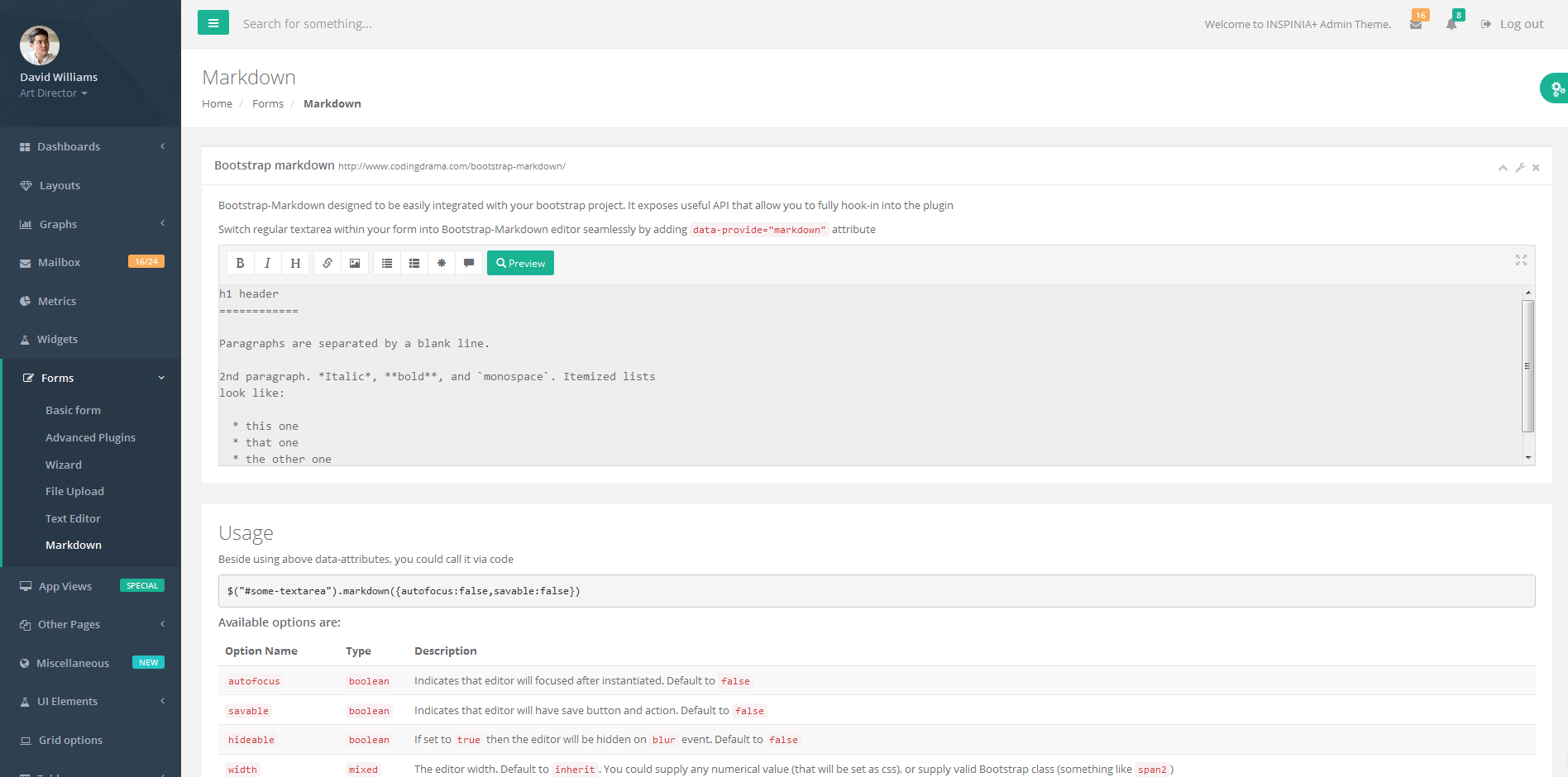Apply Bold formatting in the markdown editor

click(240, 263)
